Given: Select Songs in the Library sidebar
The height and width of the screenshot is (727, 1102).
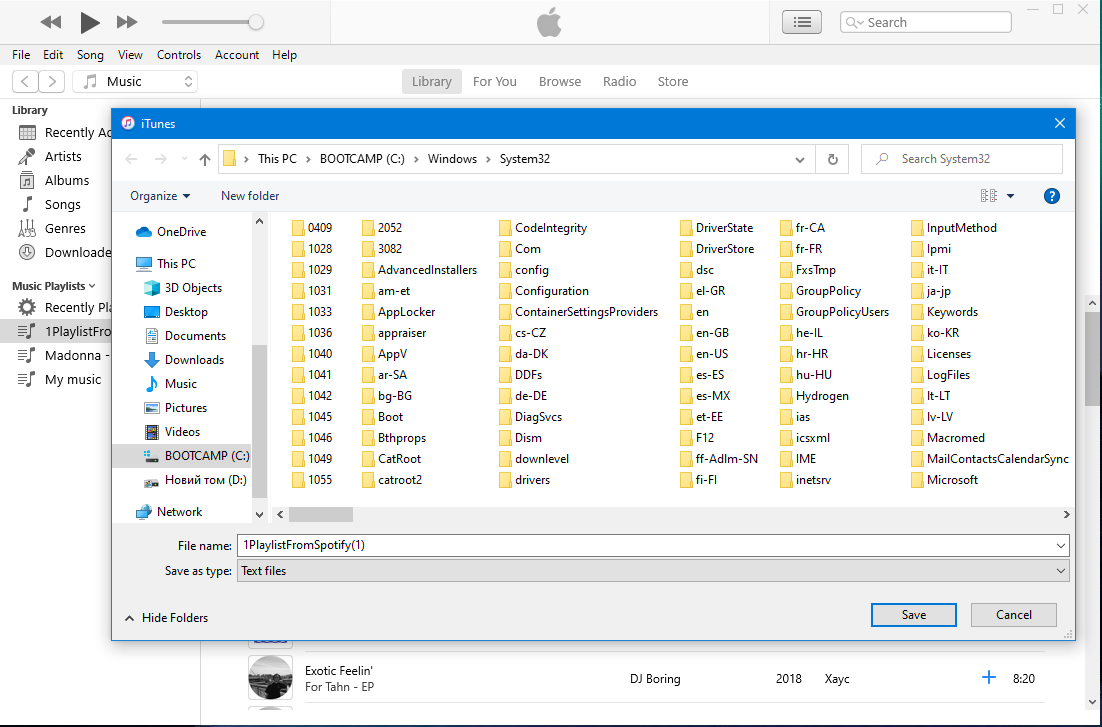Looking at the screenshot, I should pos(62,205).
